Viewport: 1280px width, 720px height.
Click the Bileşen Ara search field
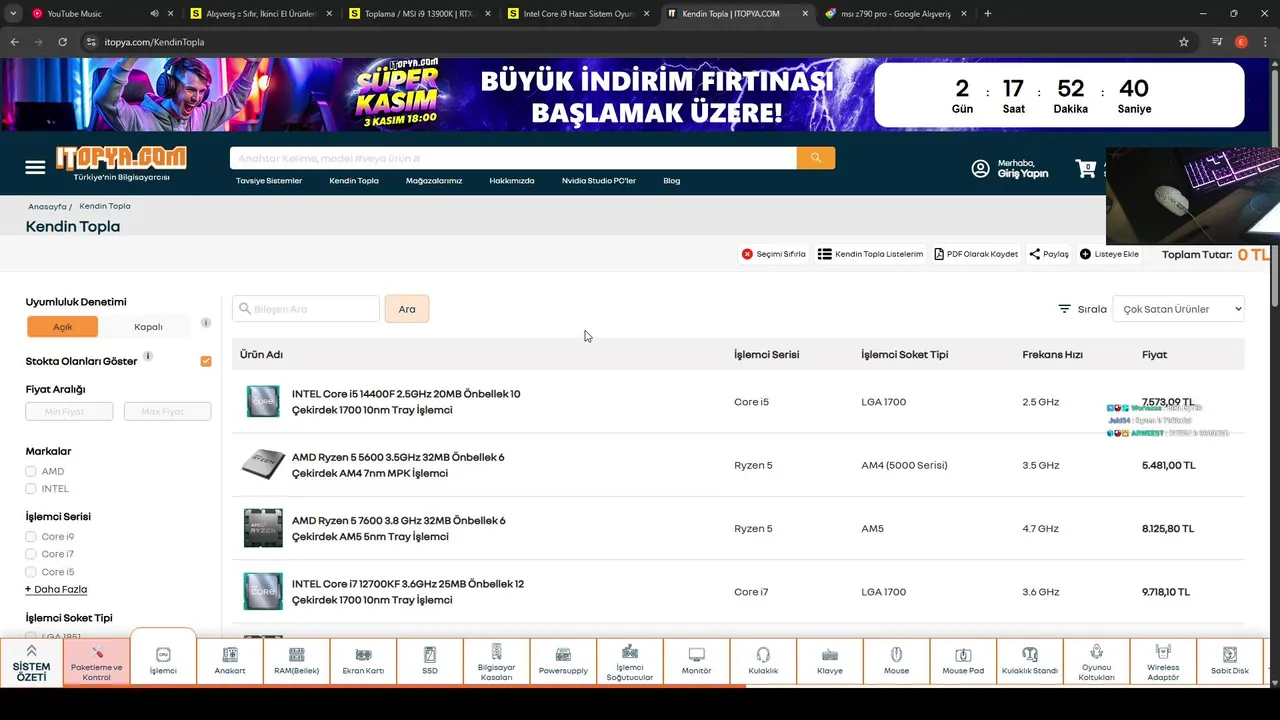coord(306,309)
